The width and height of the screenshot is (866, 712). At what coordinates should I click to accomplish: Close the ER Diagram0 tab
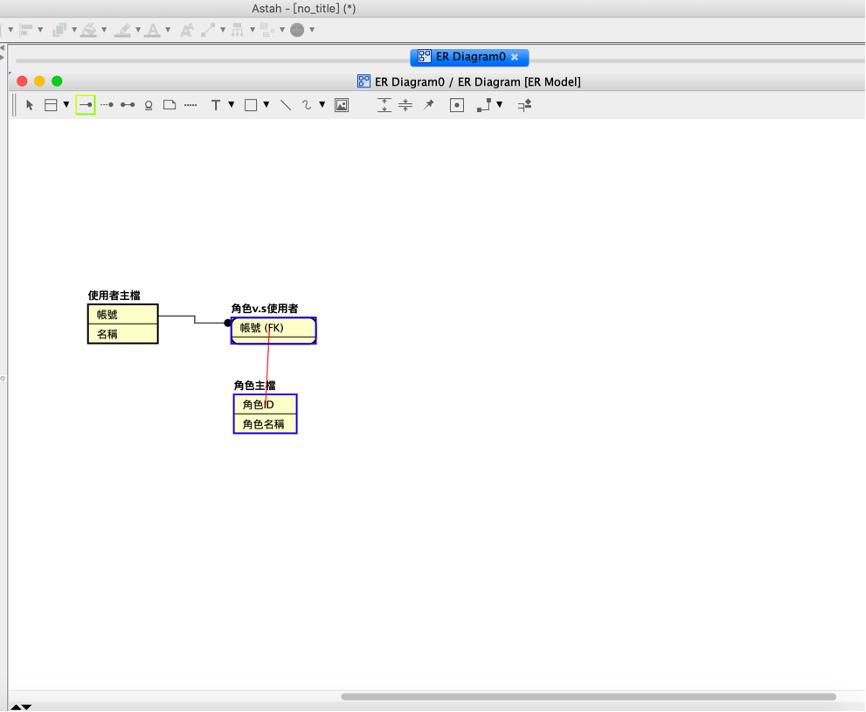(x=515, y=57)
